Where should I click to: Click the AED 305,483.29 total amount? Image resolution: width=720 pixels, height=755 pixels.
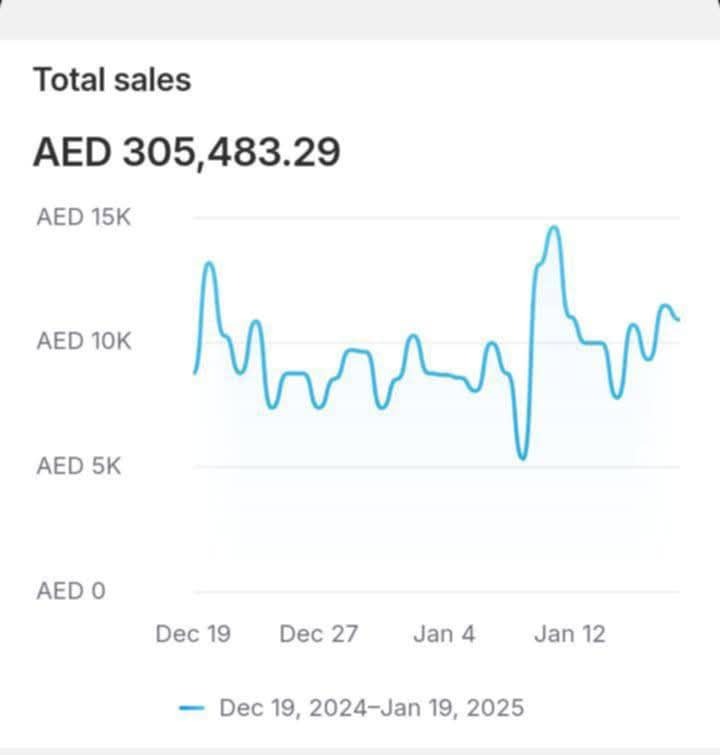tap(187, 152)
